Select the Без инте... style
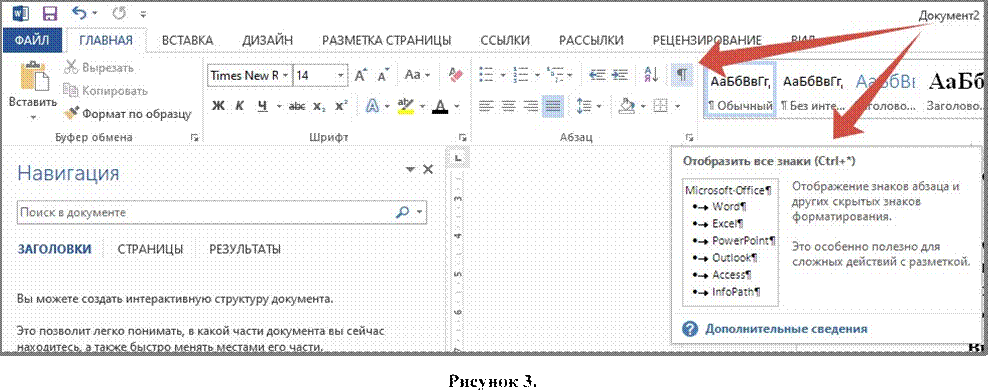Viewport: 995px width, 390px height. point(813,91)
